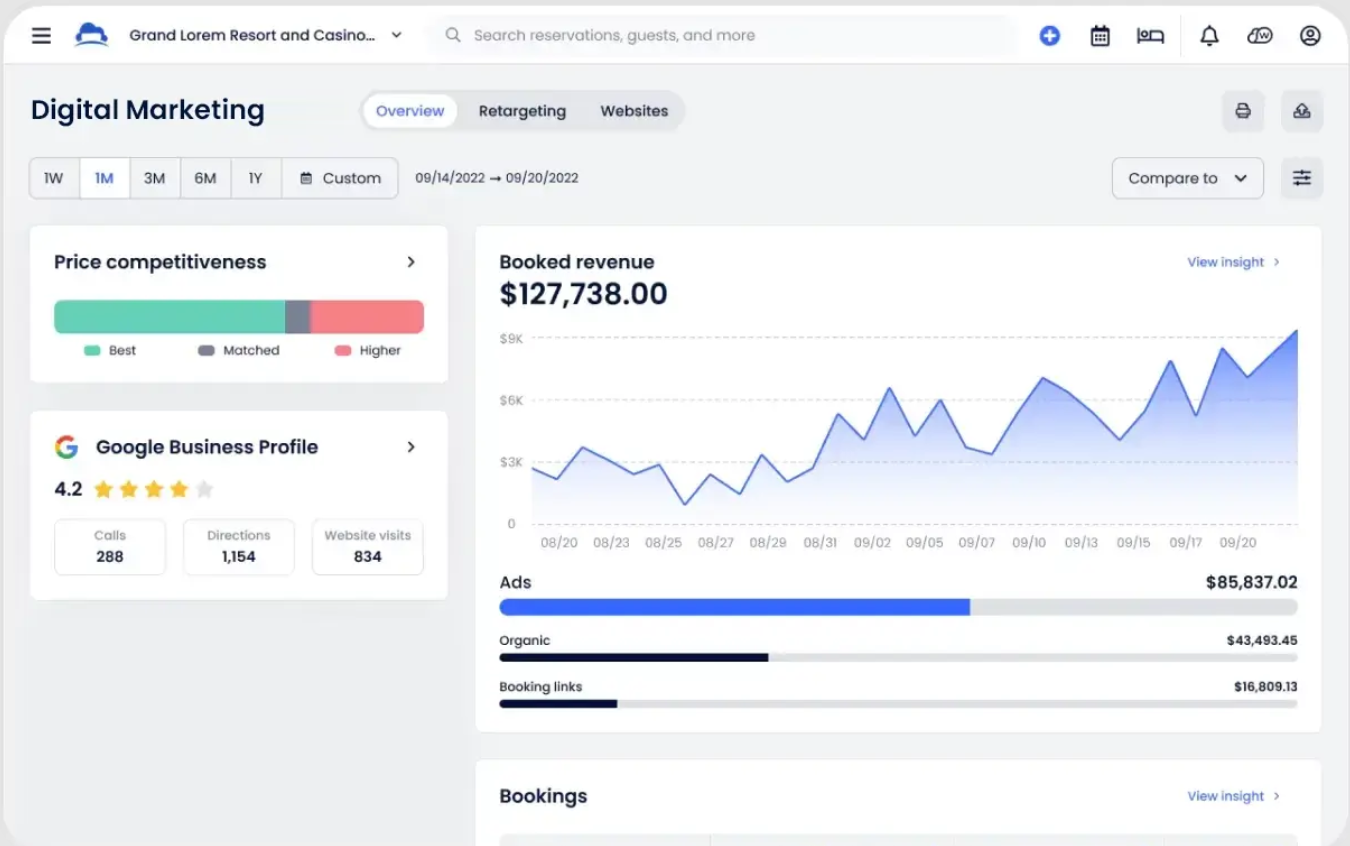
Task: Click the blue plus add icon
Action: [x=1049, y=36]
